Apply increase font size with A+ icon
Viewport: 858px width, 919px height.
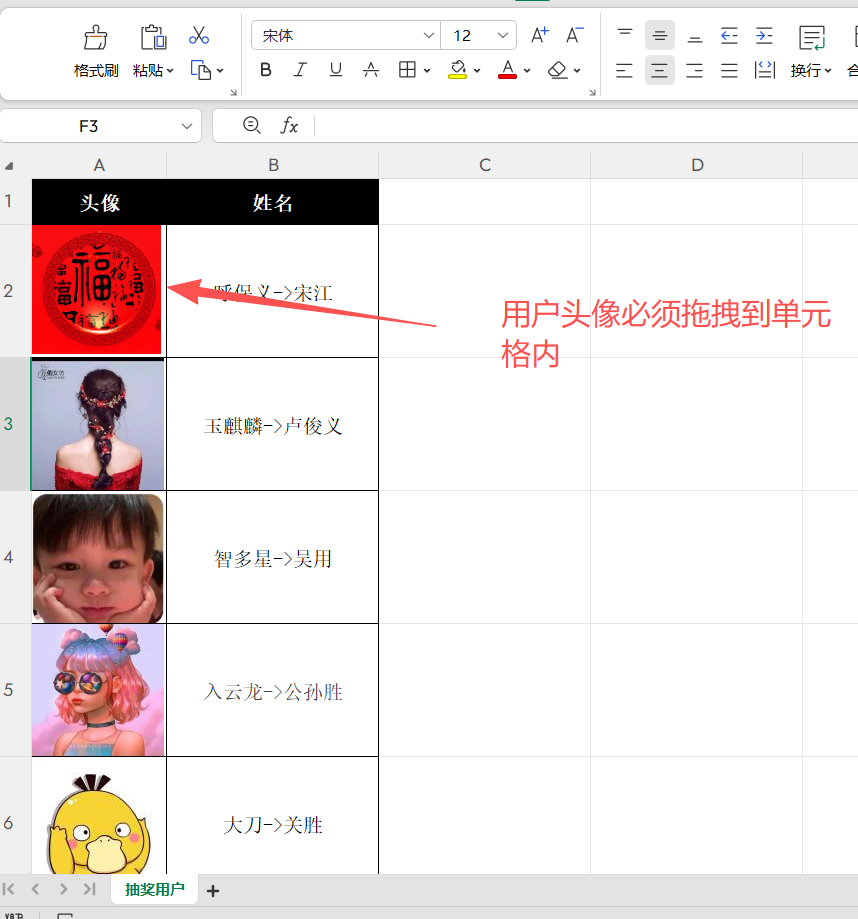(539, 35)
